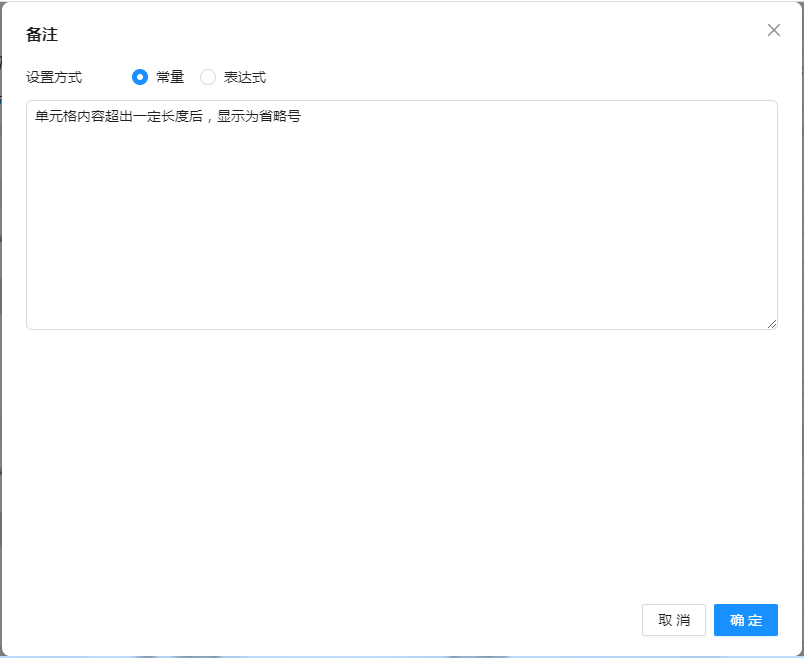Click the 备注 dialog title
Screen dimensions: 804x658
tap(42, 34)
